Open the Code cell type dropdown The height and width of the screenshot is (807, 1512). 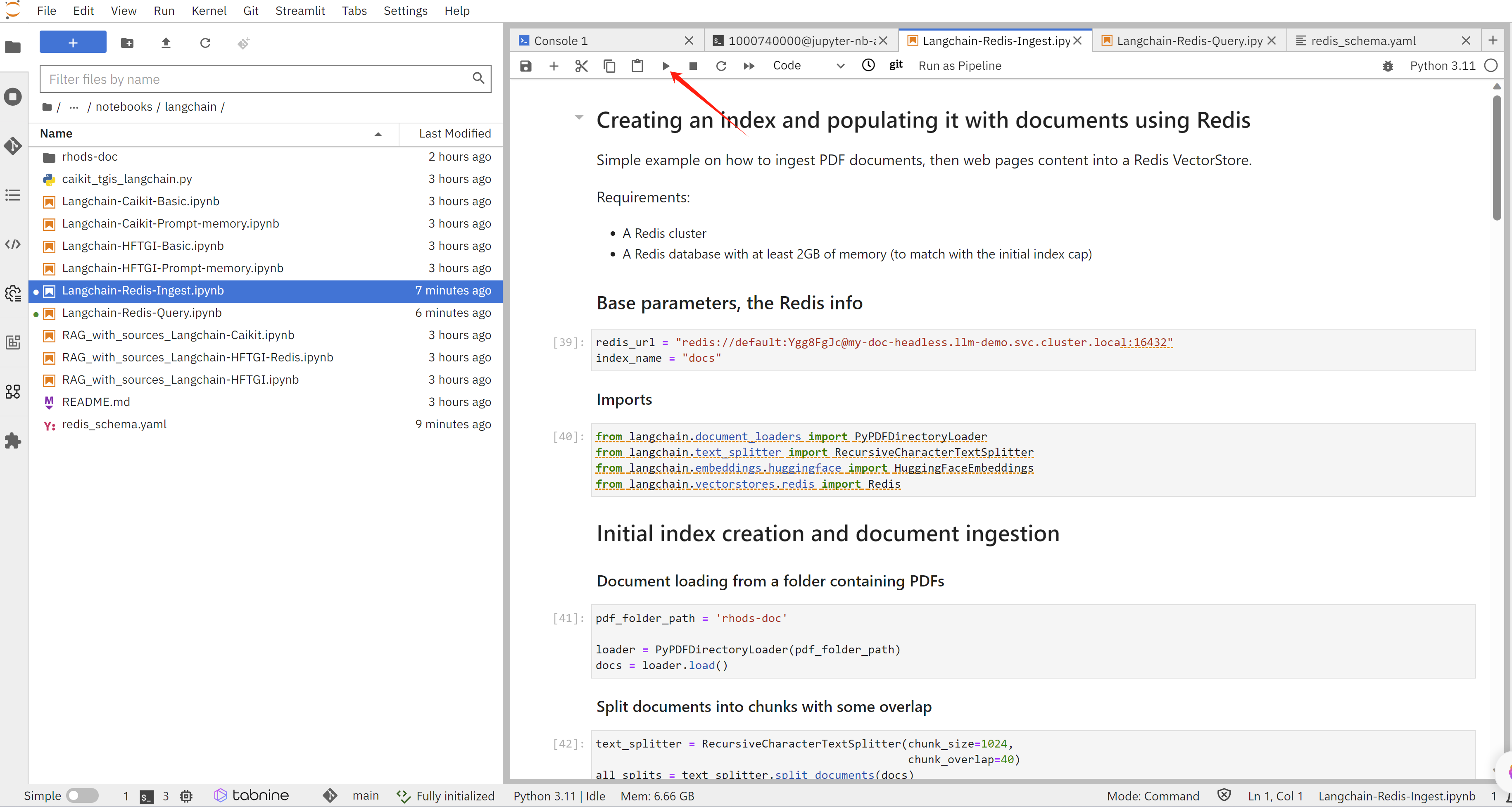click(808, 66)
